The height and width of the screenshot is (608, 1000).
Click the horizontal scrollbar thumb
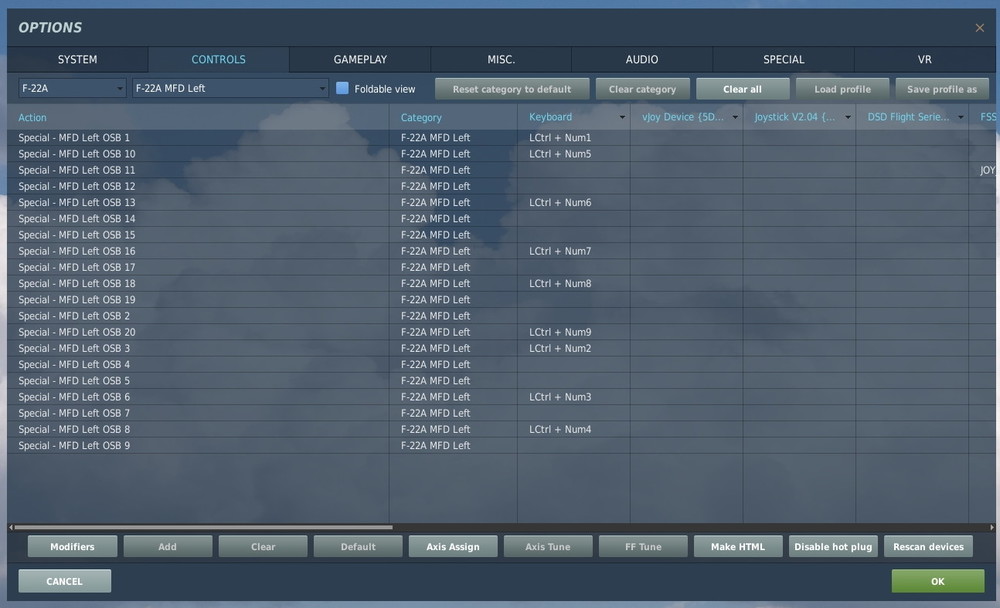click(203, 528)
